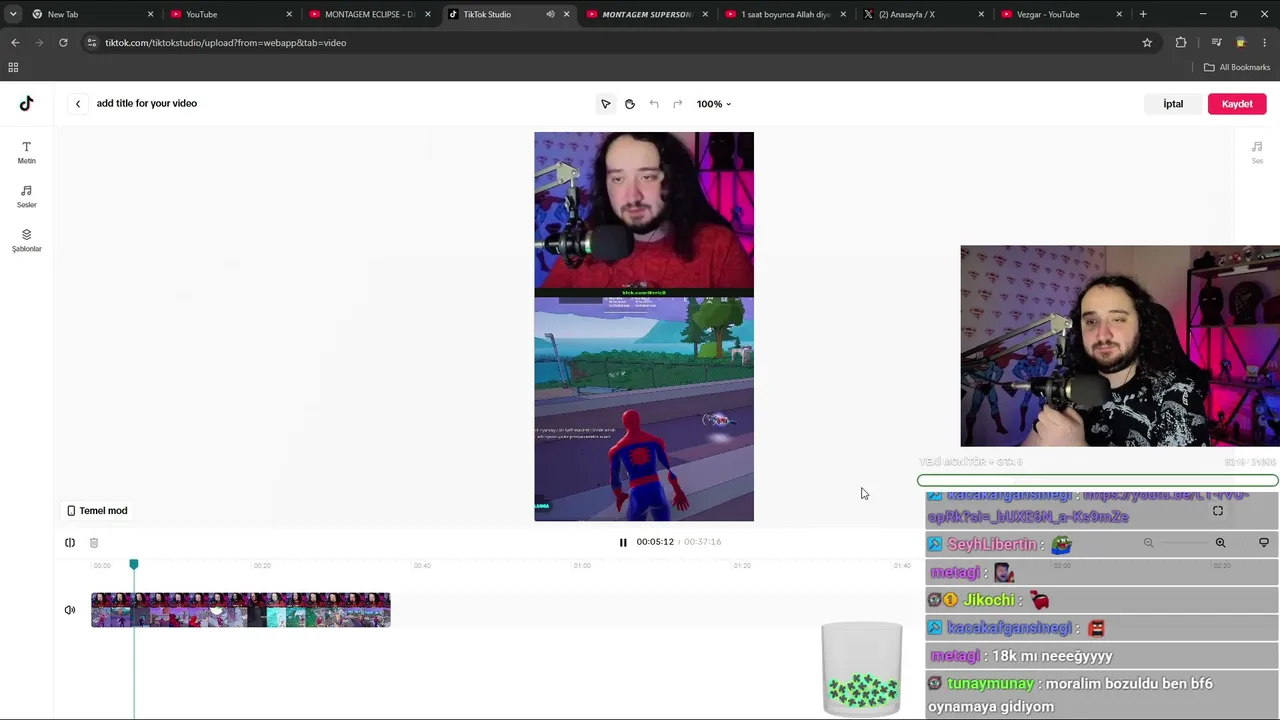Delete the selected clip with trash icon
The height and width of the screenshot is (720, 1280).
94,543
